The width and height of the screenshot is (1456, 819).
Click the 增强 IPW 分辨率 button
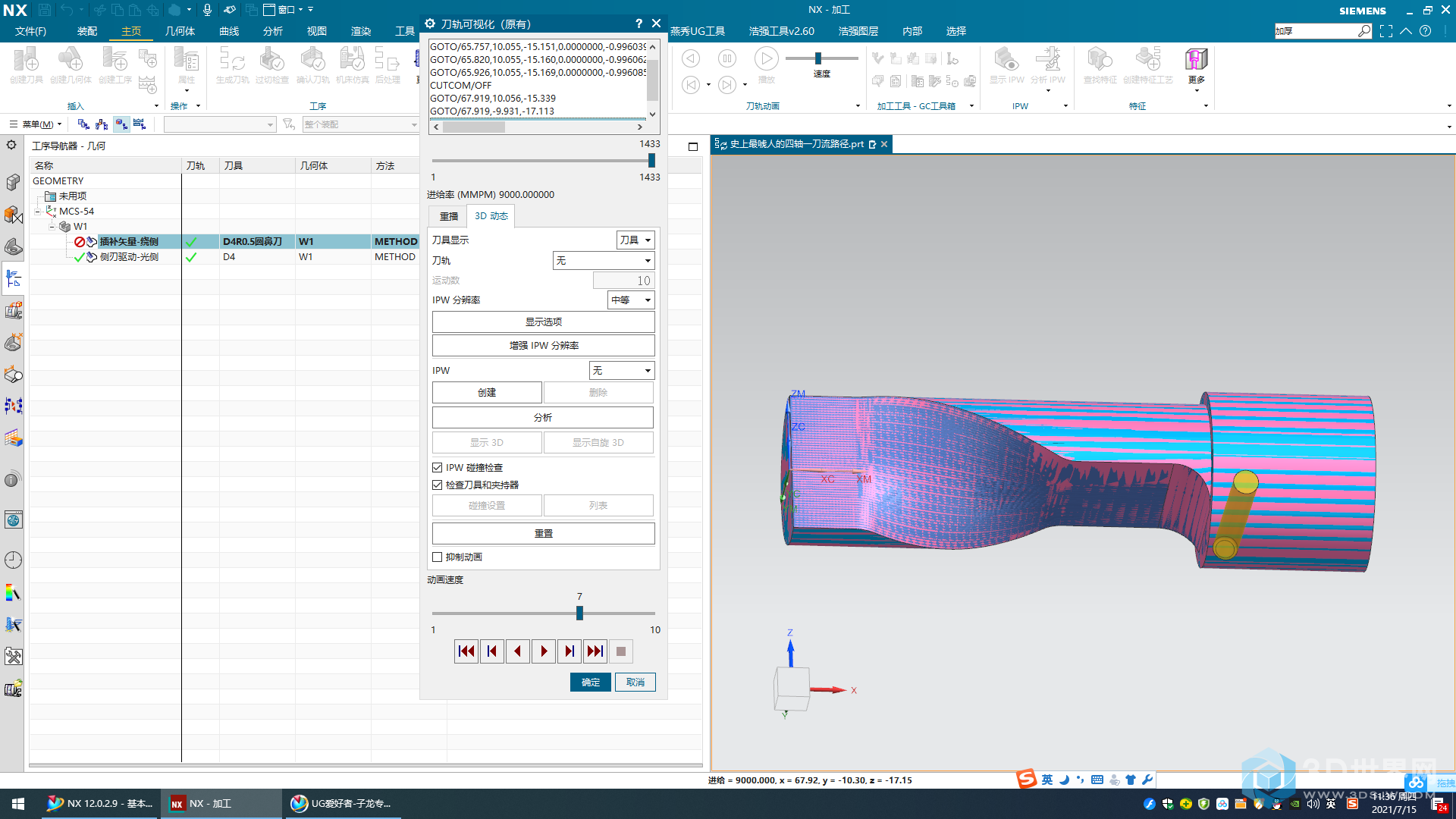pyautogui.click(x=544, y=346)
